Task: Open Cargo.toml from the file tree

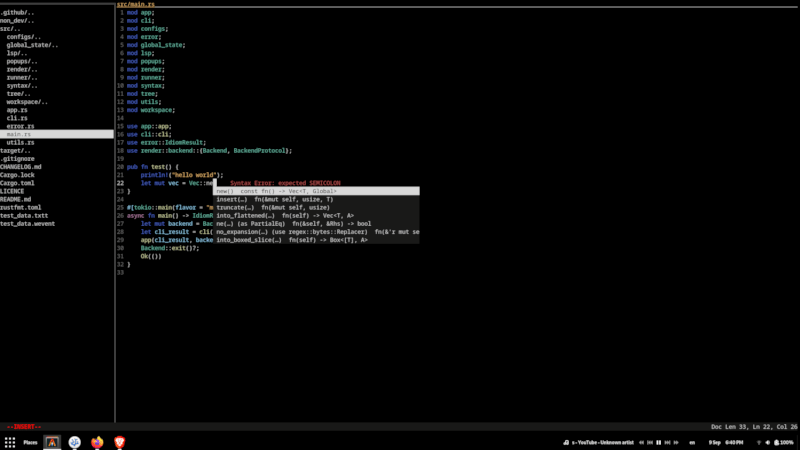Action: click(x=17, y=183)
